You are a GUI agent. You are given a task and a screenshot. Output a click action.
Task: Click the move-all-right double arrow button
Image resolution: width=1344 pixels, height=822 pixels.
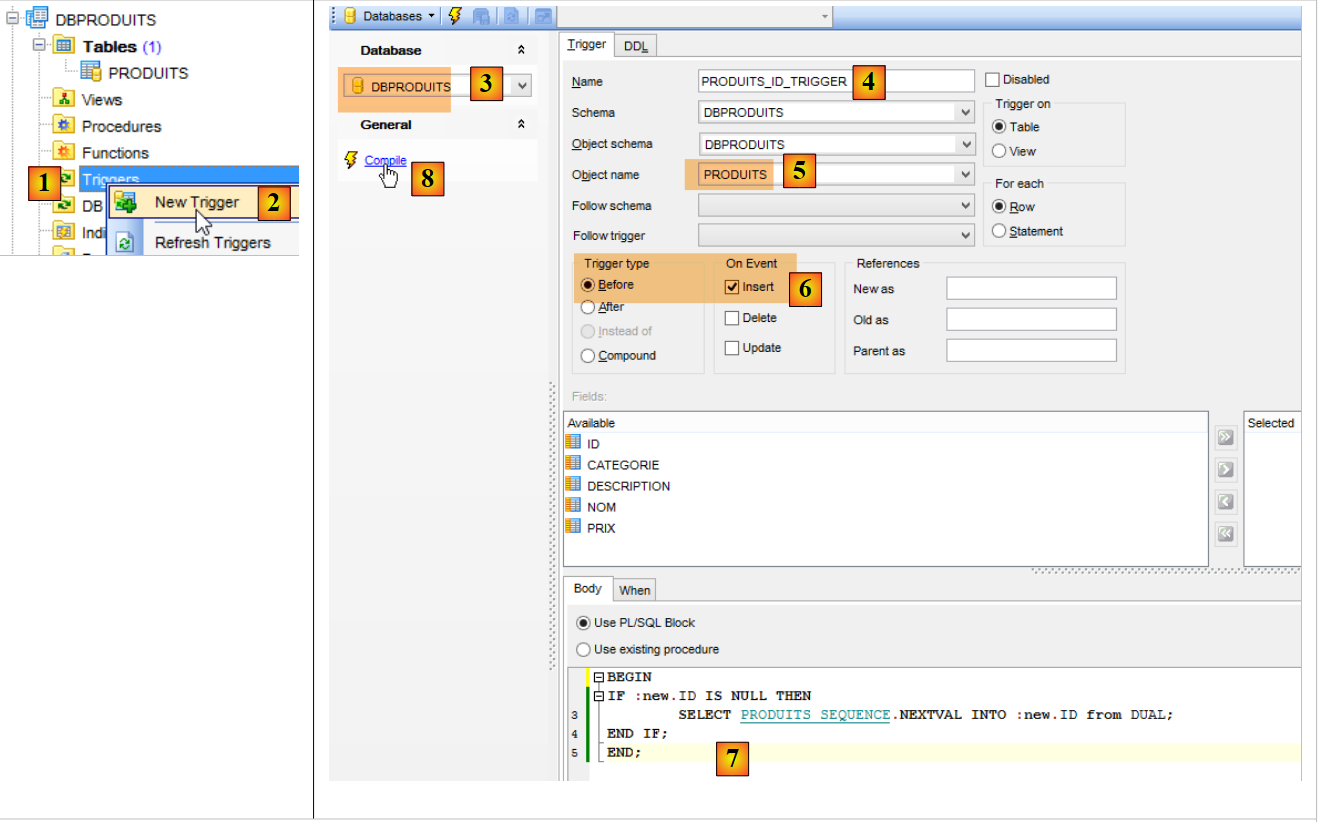click(1225, 437)
